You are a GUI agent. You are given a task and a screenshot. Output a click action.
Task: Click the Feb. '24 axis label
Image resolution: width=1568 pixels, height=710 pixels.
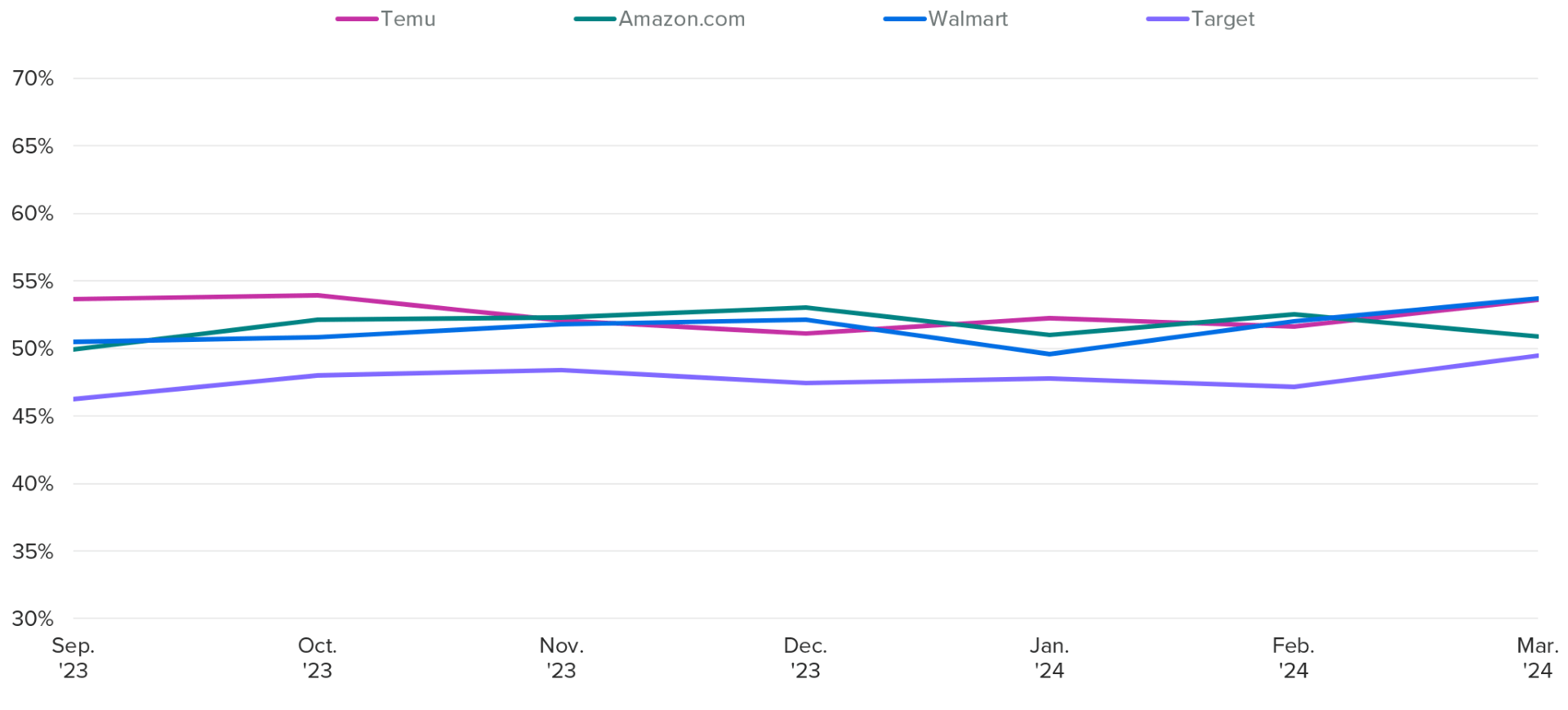coord(1294,658)
